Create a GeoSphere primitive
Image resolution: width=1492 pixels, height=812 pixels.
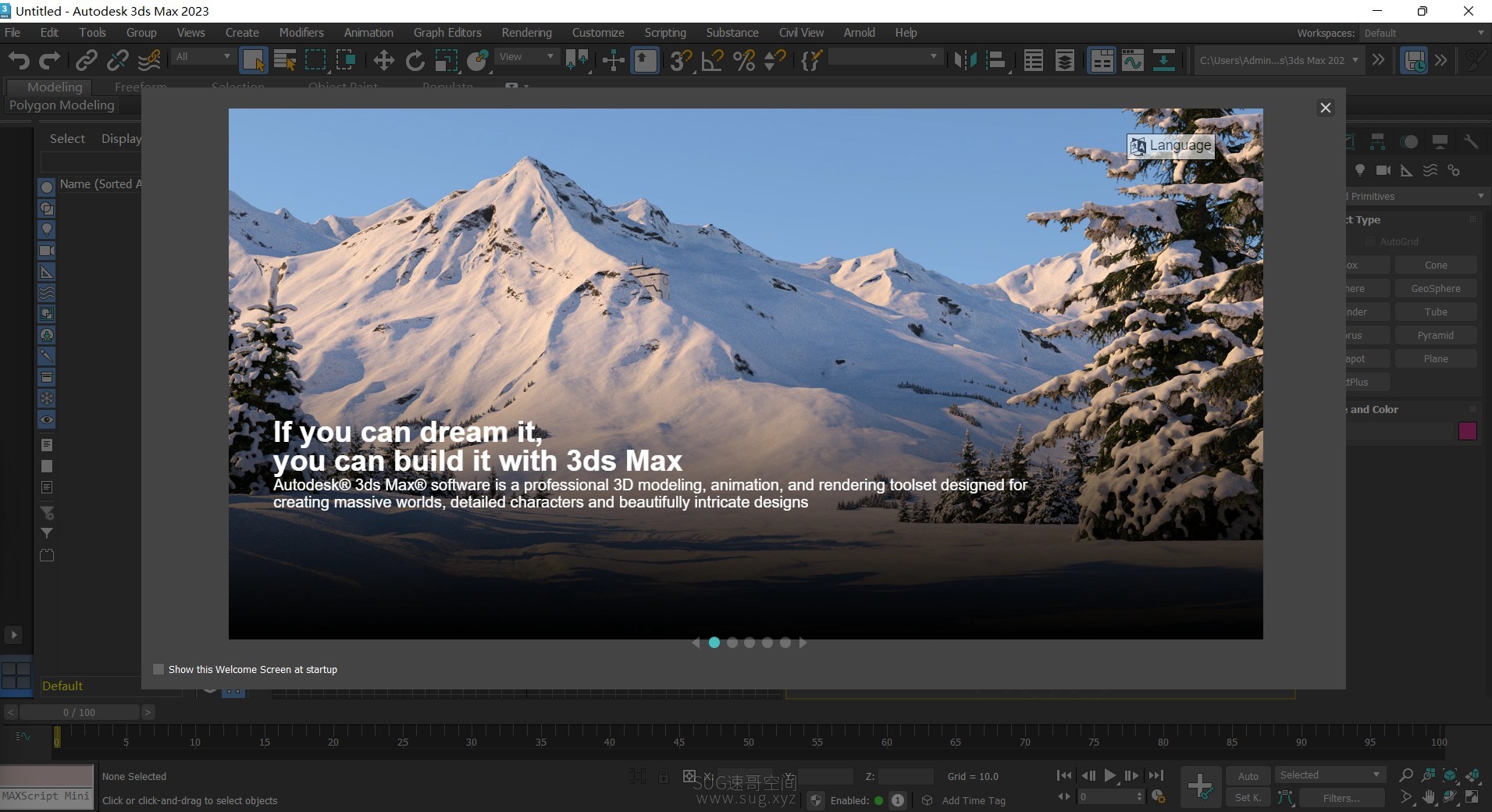[1436, 288]
